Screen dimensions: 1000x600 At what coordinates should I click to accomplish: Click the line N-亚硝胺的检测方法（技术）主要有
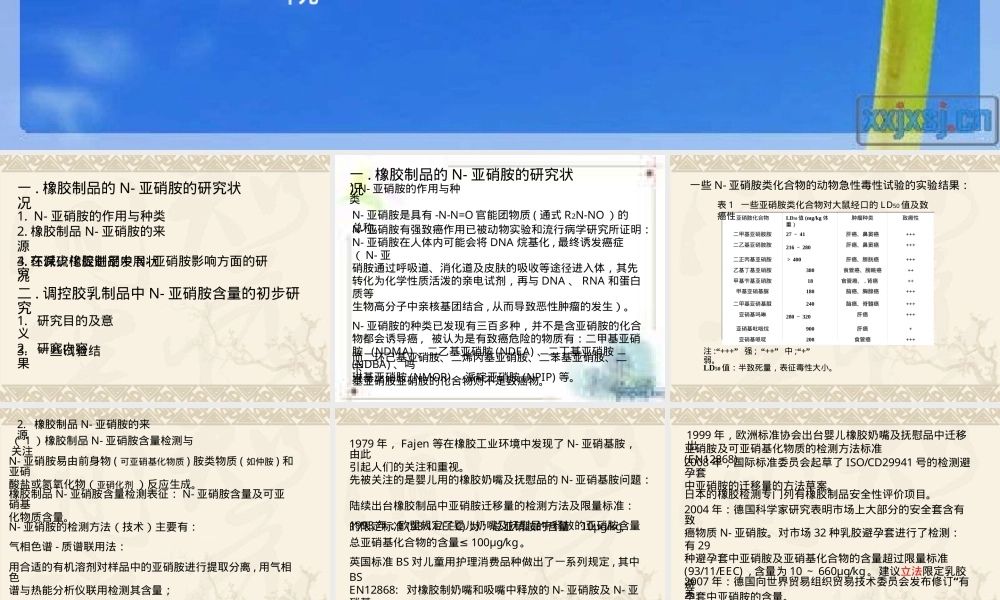(103, 527)
